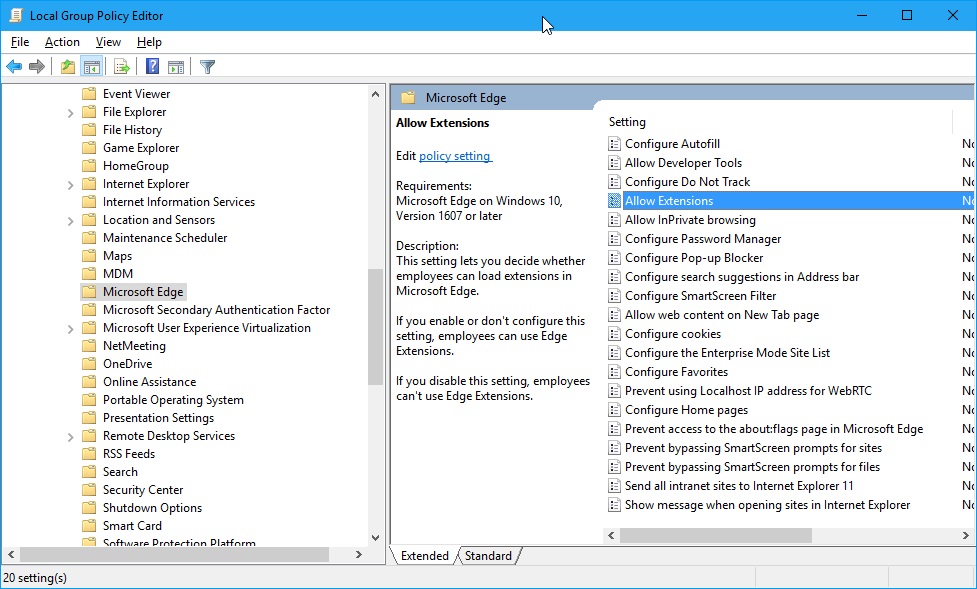The width and height of the screenshot is (977, 589).
Task: Open the File menu
Action: pyautogui.click(x=20, y=42)
